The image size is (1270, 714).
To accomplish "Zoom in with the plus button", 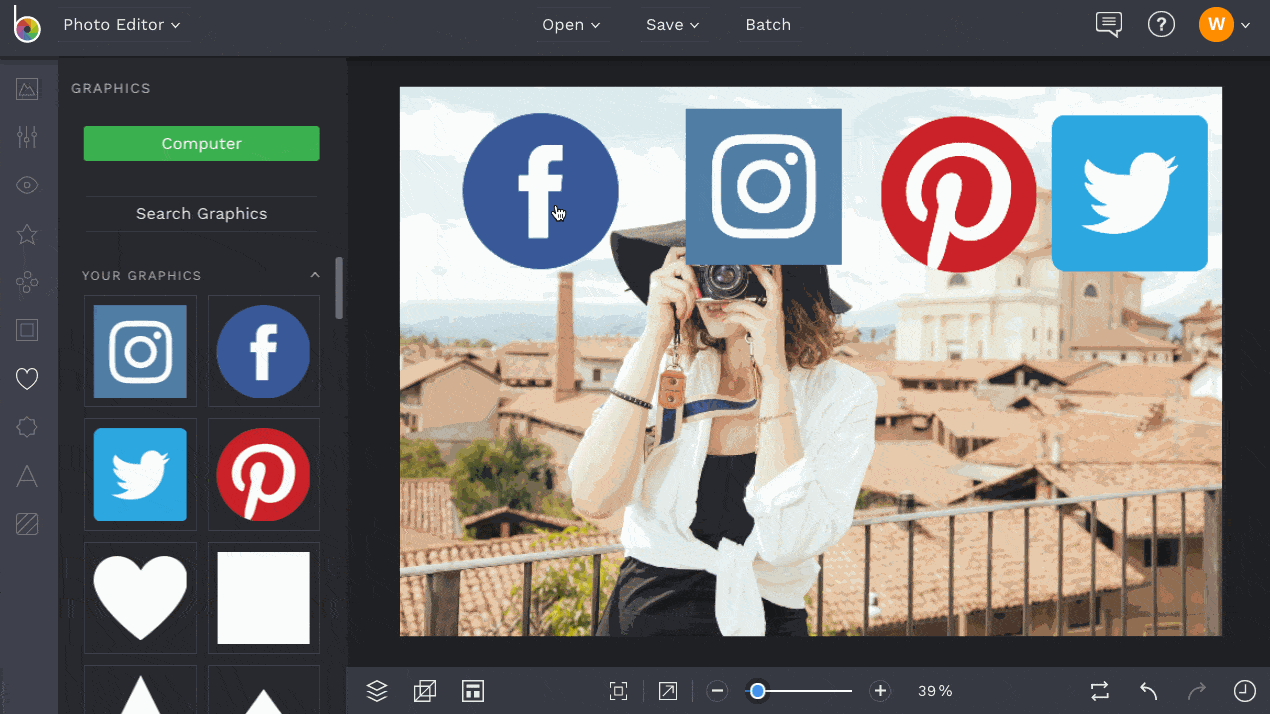I will pyautogui.click(x=880, y=691).
